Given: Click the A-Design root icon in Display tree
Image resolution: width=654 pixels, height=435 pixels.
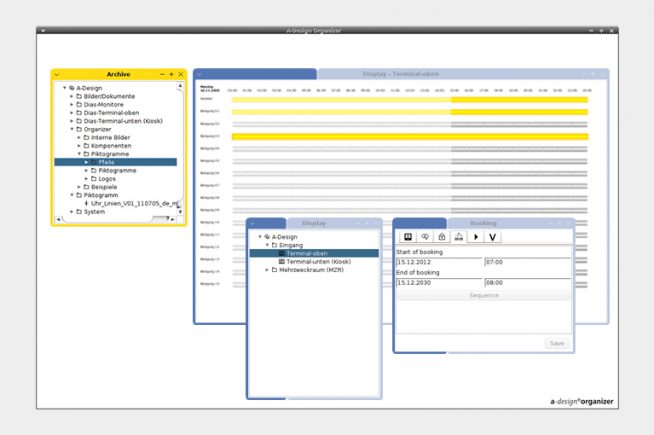Looking at the screenshot, I should [267, 236].
